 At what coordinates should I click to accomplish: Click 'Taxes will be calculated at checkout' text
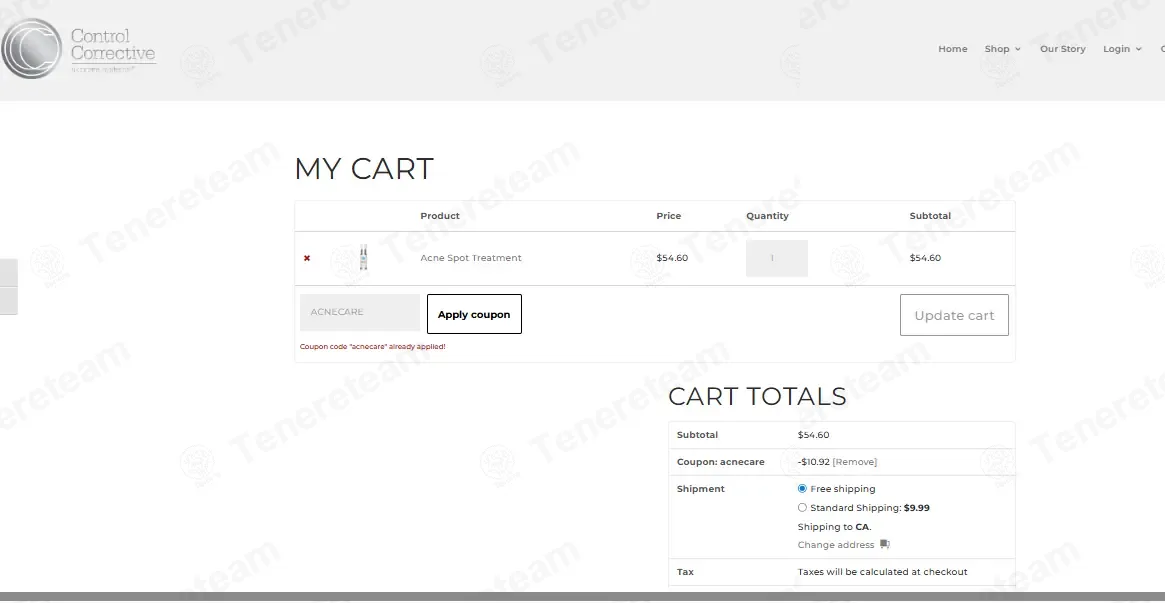pyautogui.click(x=883, y=572)
